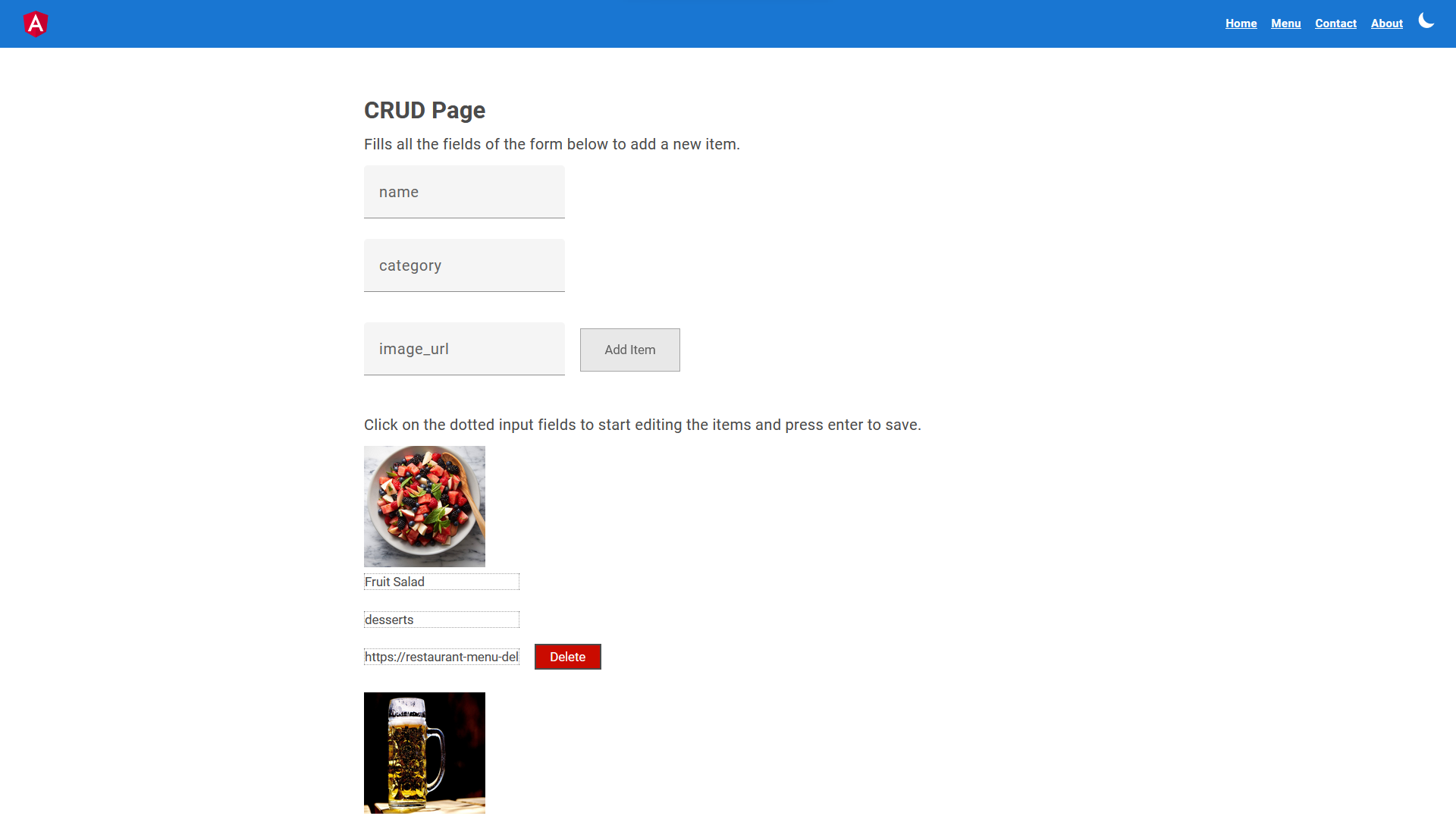This screenshot has height=819, width=1456.
Task: Edit the restaurant-menu URL field
Action: pos(441,657)
